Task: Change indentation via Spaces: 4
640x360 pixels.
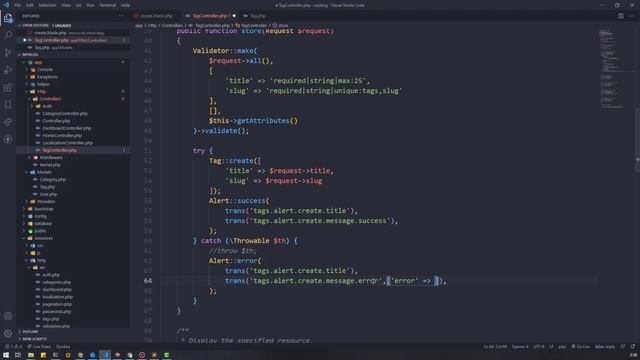Action: tap(520, 347)
